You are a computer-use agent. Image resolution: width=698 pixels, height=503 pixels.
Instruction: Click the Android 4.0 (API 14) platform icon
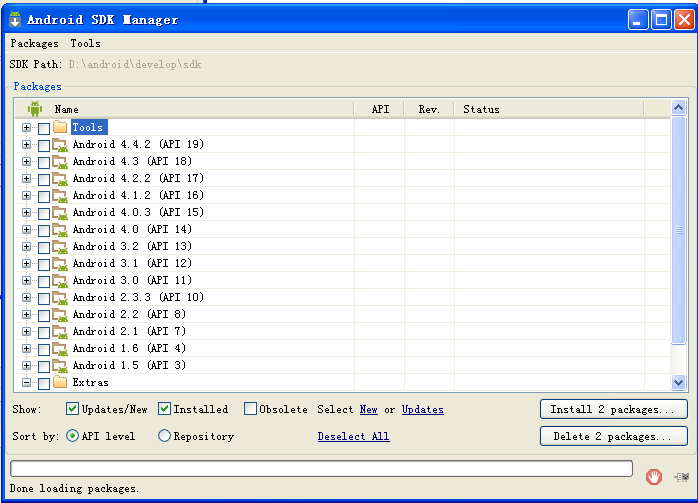(x=60, y=230)
